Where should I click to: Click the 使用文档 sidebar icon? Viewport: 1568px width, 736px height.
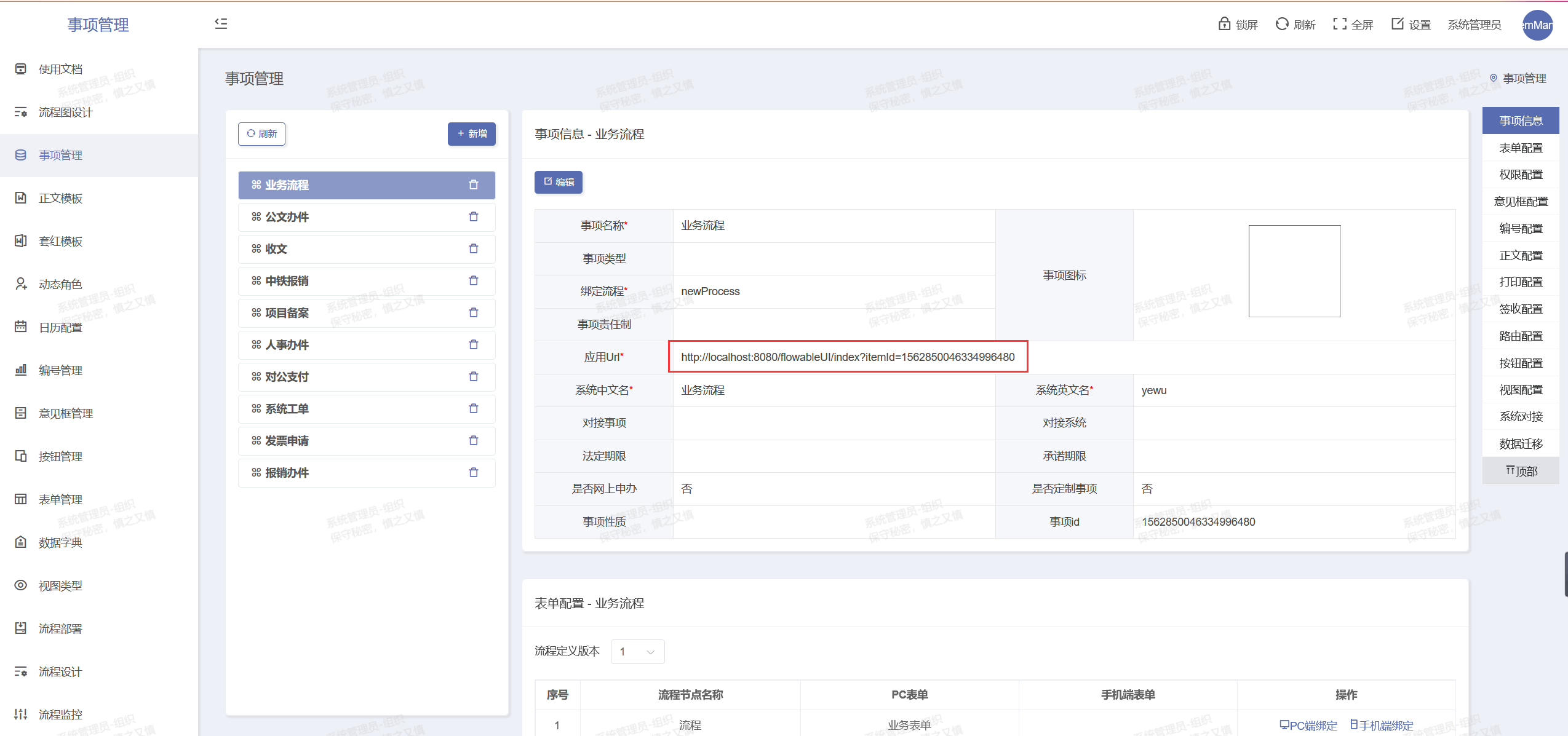point(21,69)
